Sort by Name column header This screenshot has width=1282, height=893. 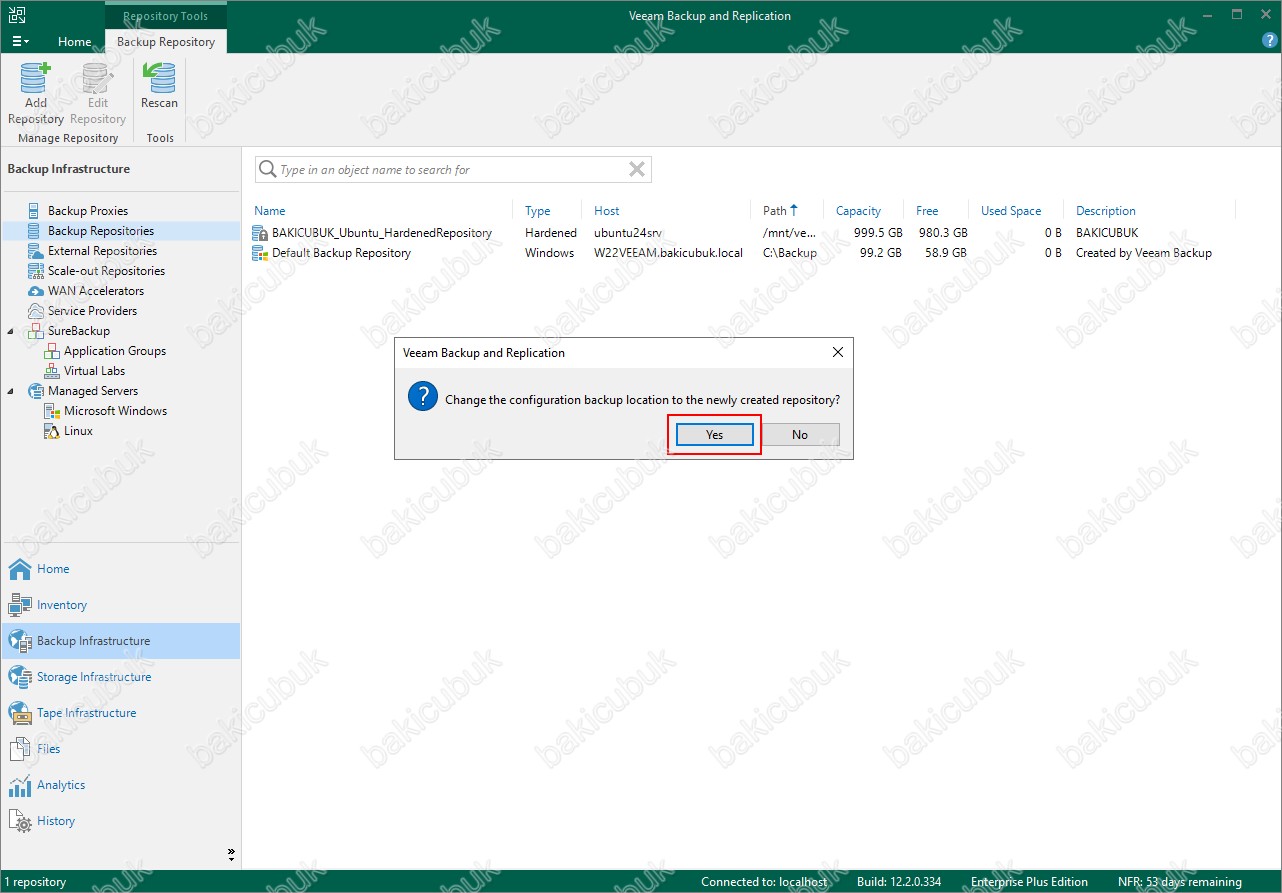pos(270,211)
